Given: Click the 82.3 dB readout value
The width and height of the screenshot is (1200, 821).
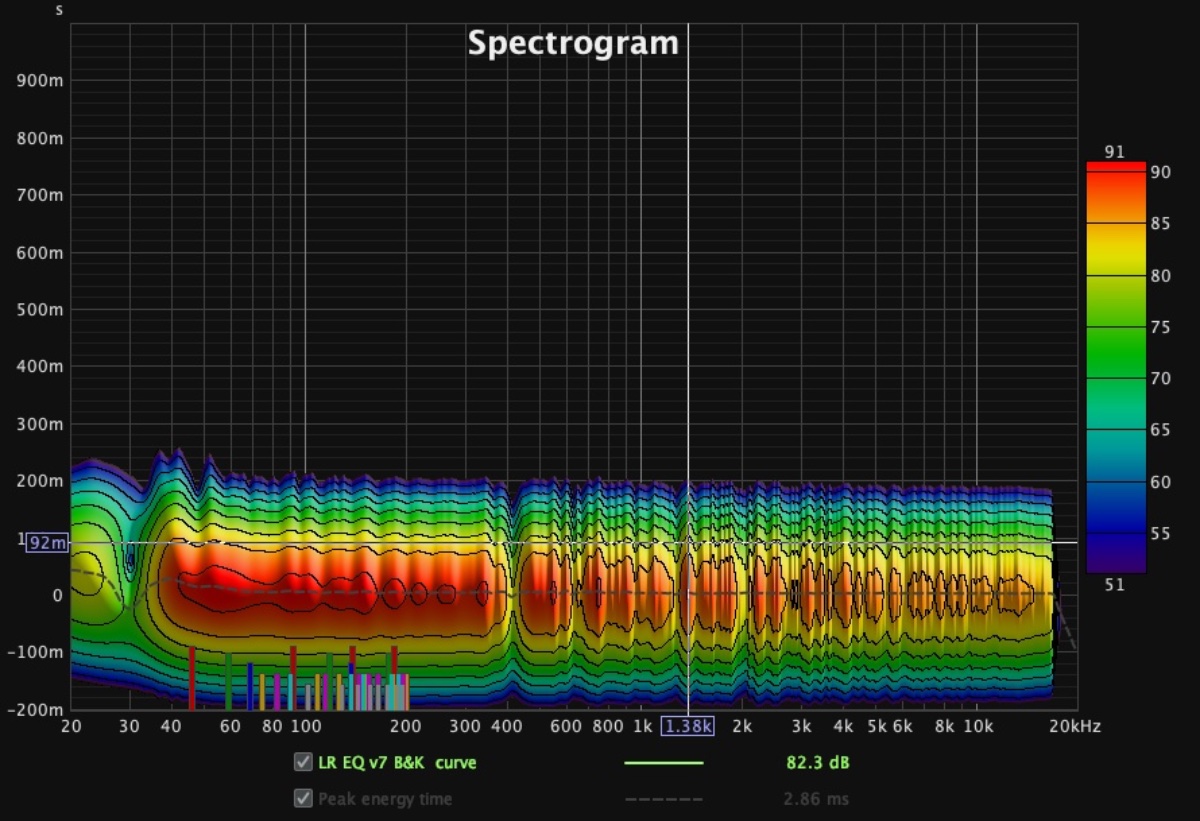Looking at the screenshot, I should 817,763.
